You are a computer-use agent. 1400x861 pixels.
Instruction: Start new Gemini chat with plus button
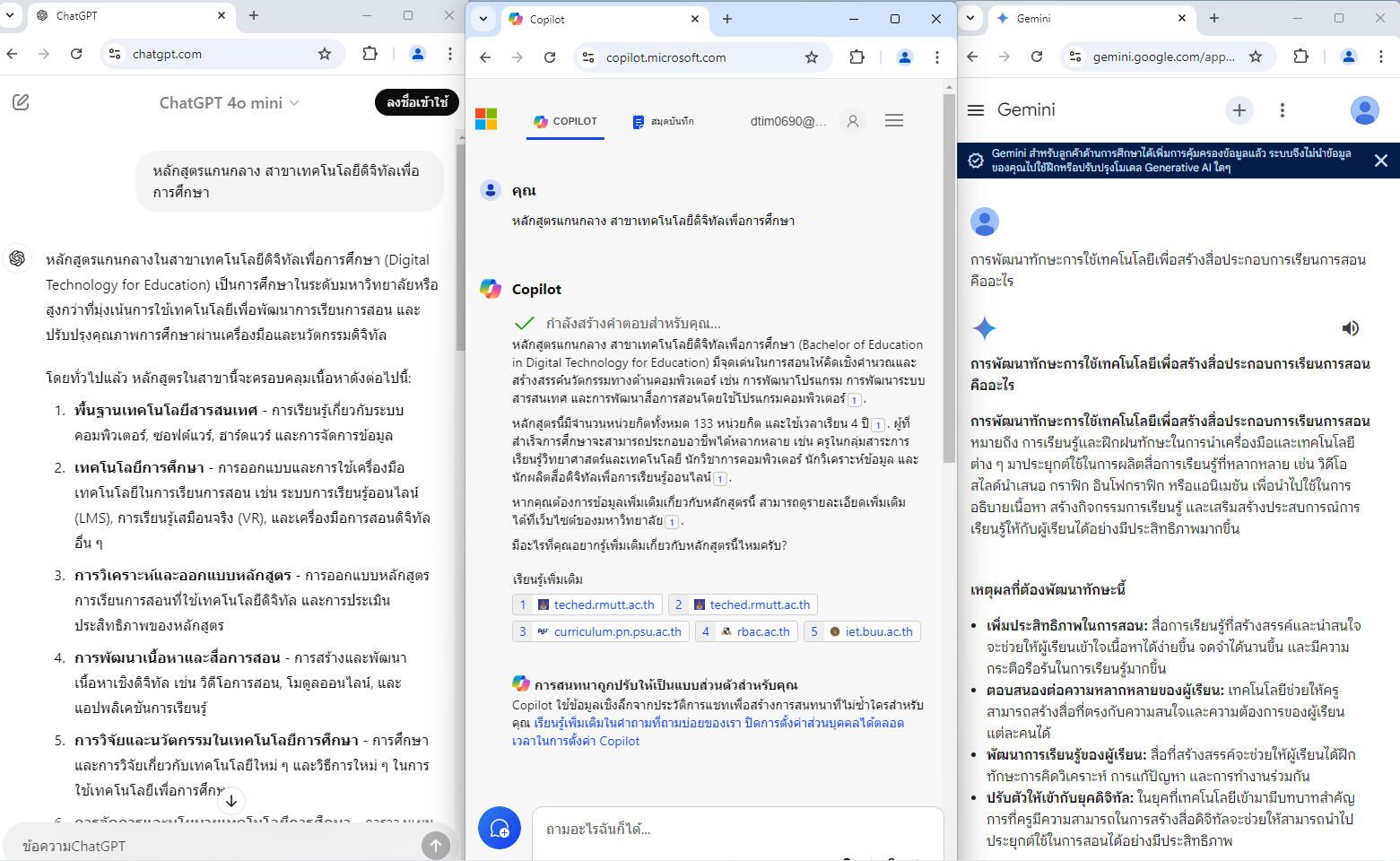1239,110
